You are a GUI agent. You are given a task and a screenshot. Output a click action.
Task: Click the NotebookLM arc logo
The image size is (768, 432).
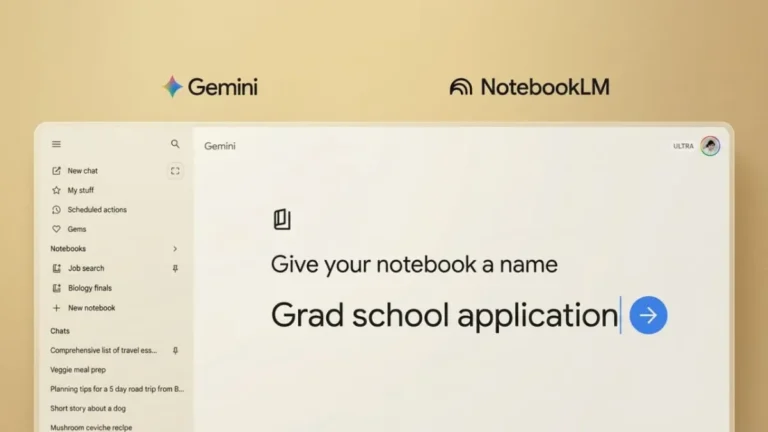(461, 87)
